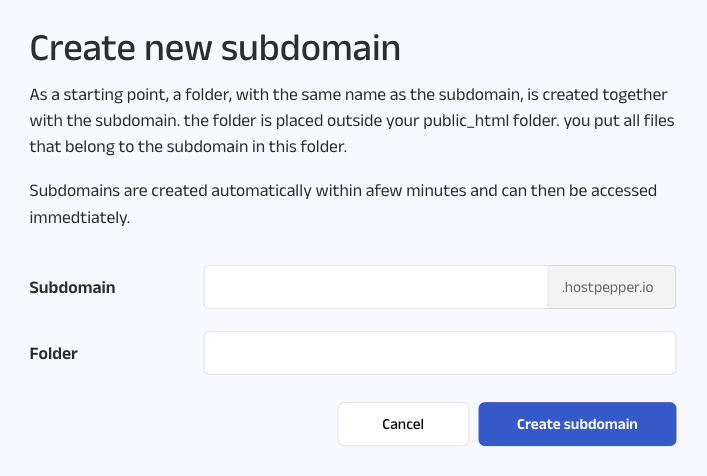Click the word "new" in the title
707x476 pixels.
point(183,47)
